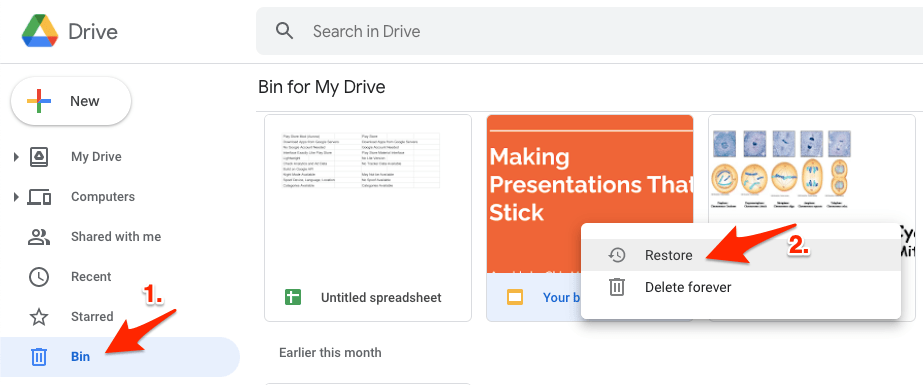Screen dimensions: 923x385
Task: Click the search magnifier icon
Action: click(285, 31)
